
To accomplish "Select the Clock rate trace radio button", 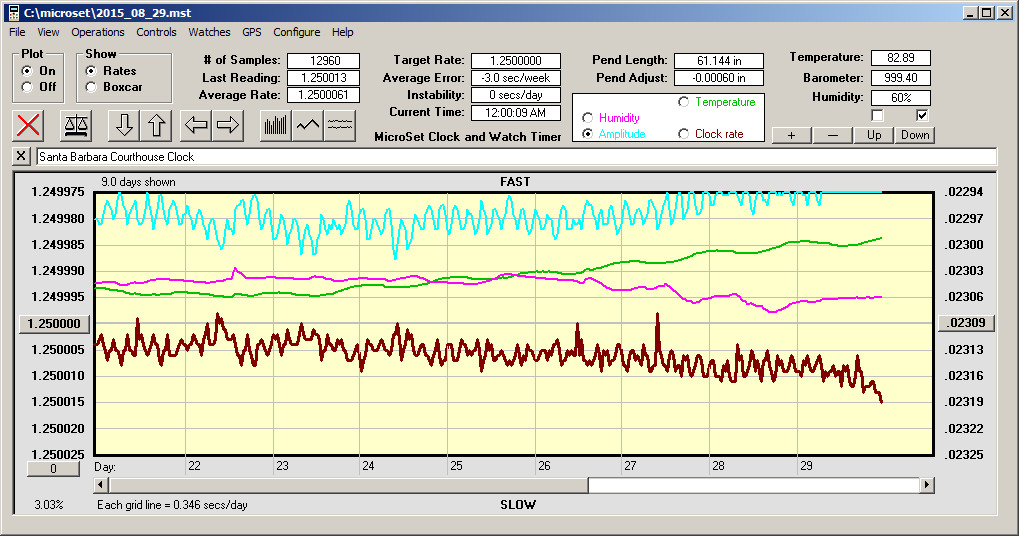I will click(684, 134).
